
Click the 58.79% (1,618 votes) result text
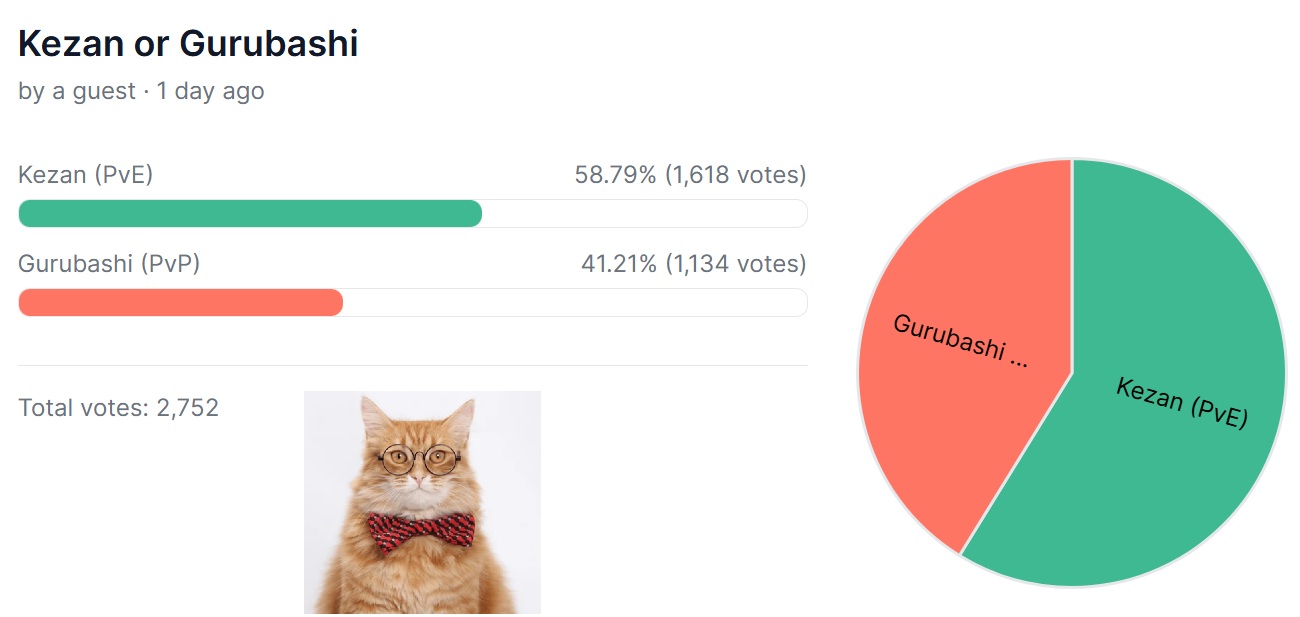click(x=690, y=176)
